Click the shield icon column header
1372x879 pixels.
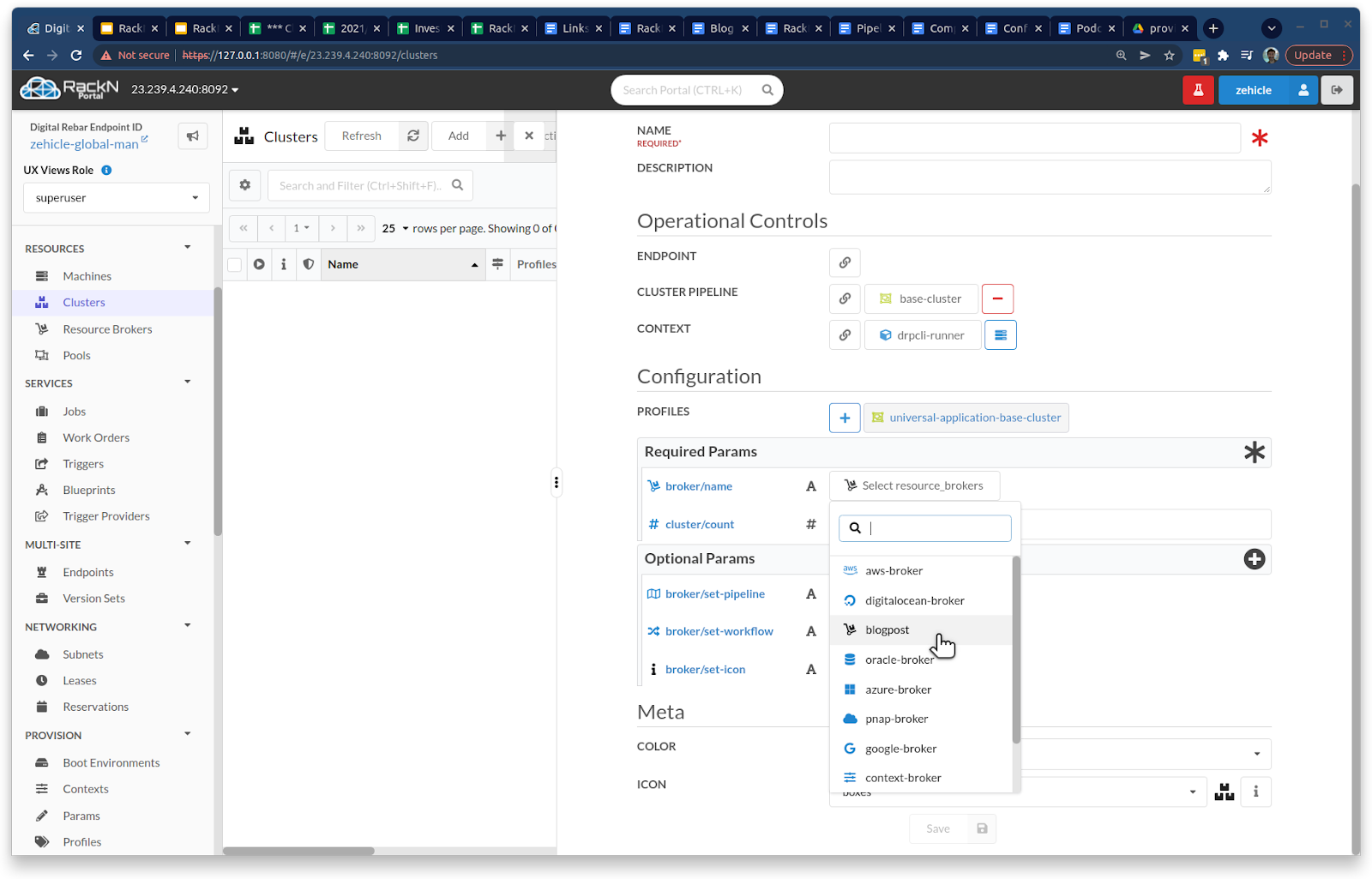pyautogui.click(x=309, y=264)
